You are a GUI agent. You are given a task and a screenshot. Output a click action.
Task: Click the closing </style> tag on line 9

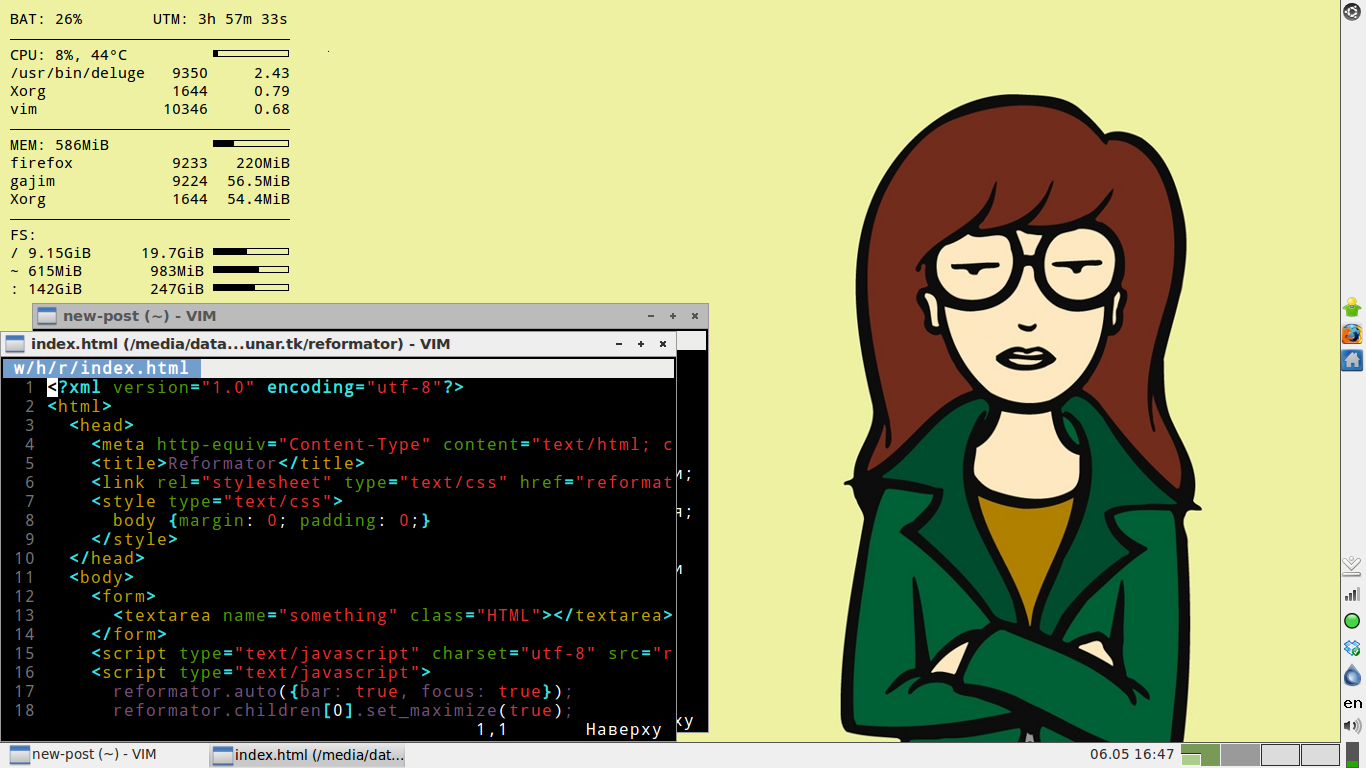tap(135, 539)
